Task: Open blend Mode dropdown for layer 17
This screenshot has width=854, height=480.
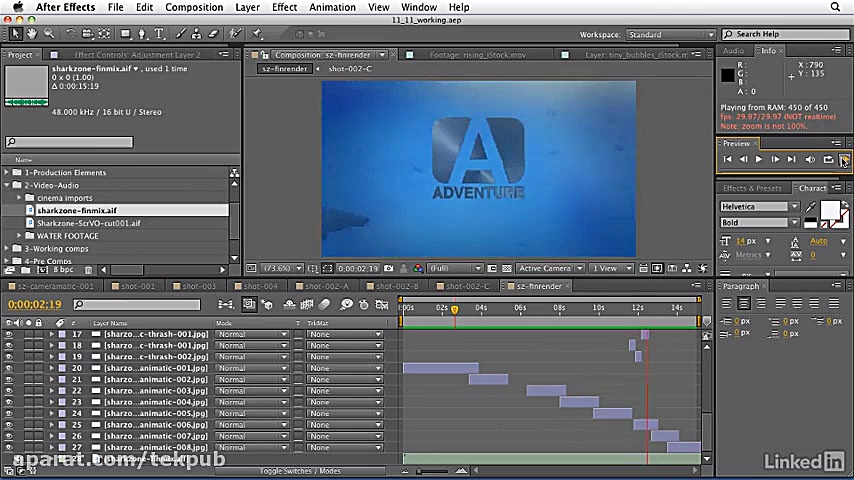Action: coord(252,334)
